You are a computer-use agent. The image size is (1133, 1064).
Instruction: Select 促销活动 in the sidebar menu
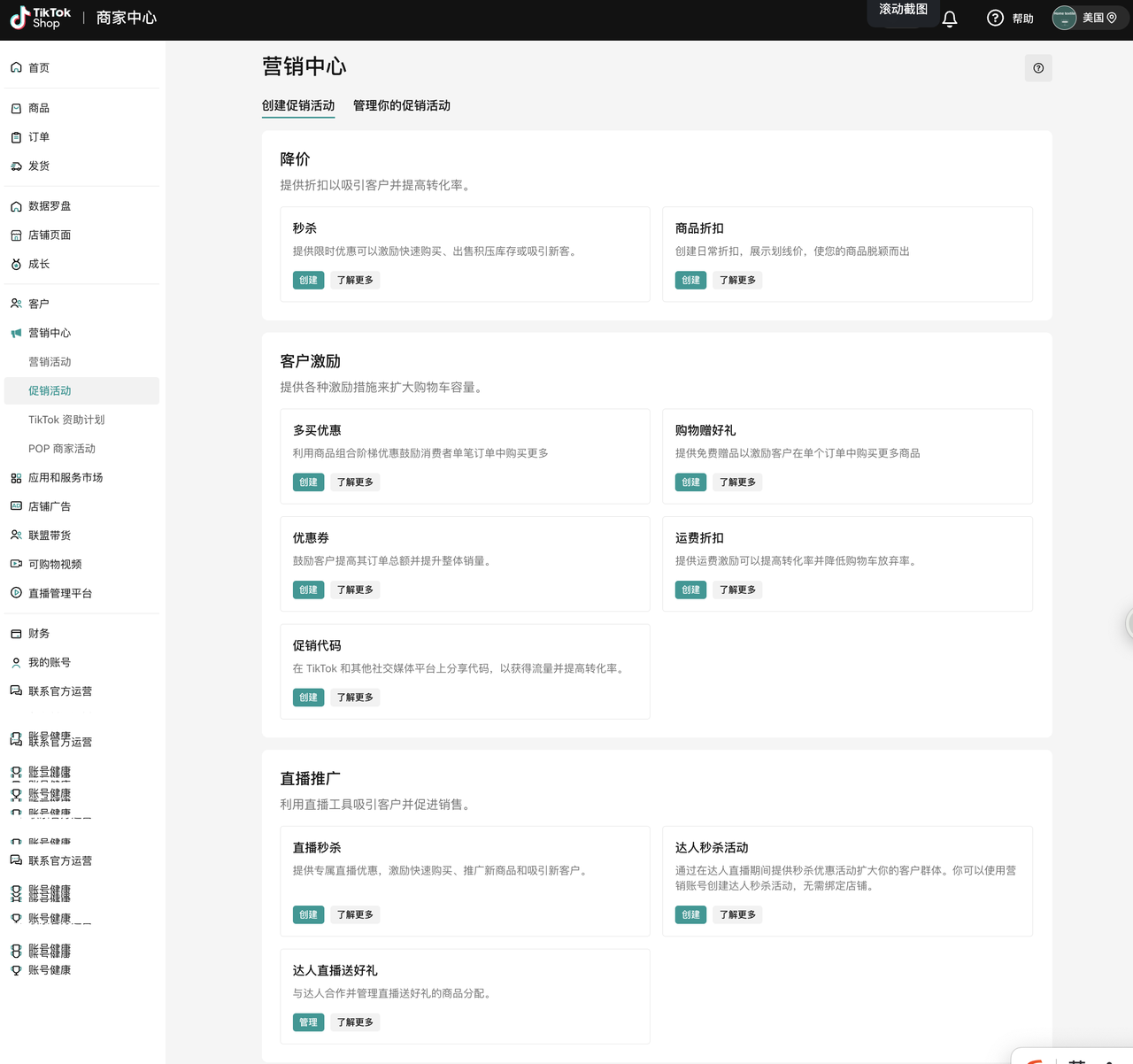(x=50, y=390)
